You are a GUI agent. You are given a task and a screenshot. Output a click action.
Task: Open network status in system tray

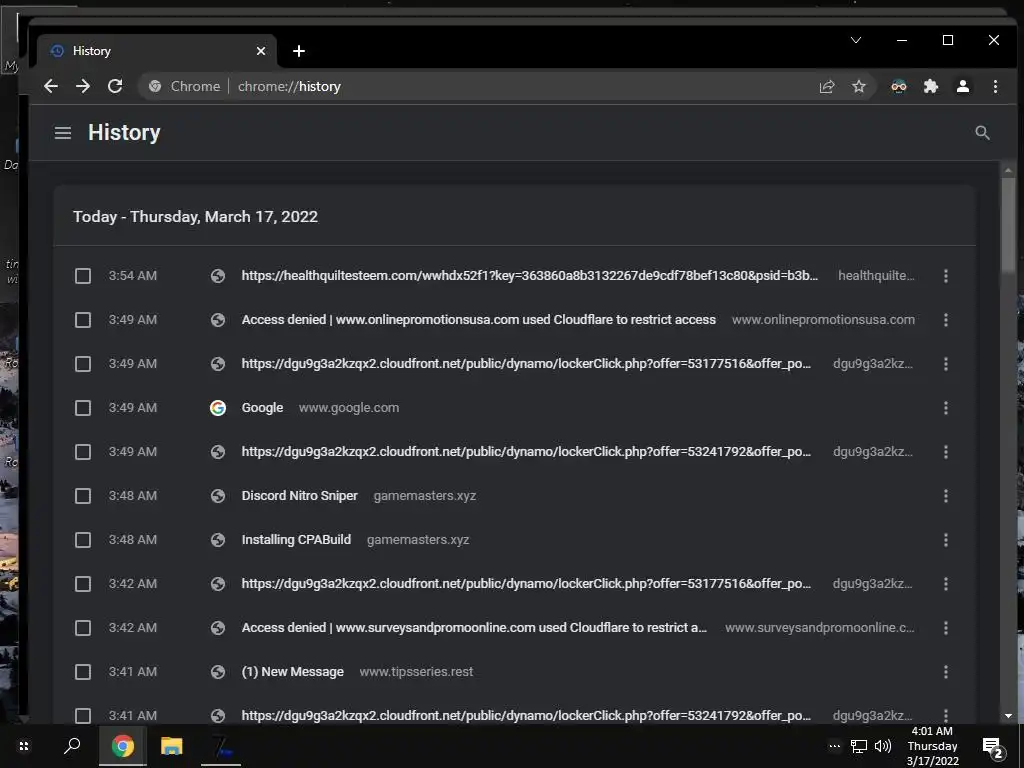pos(859,746)
